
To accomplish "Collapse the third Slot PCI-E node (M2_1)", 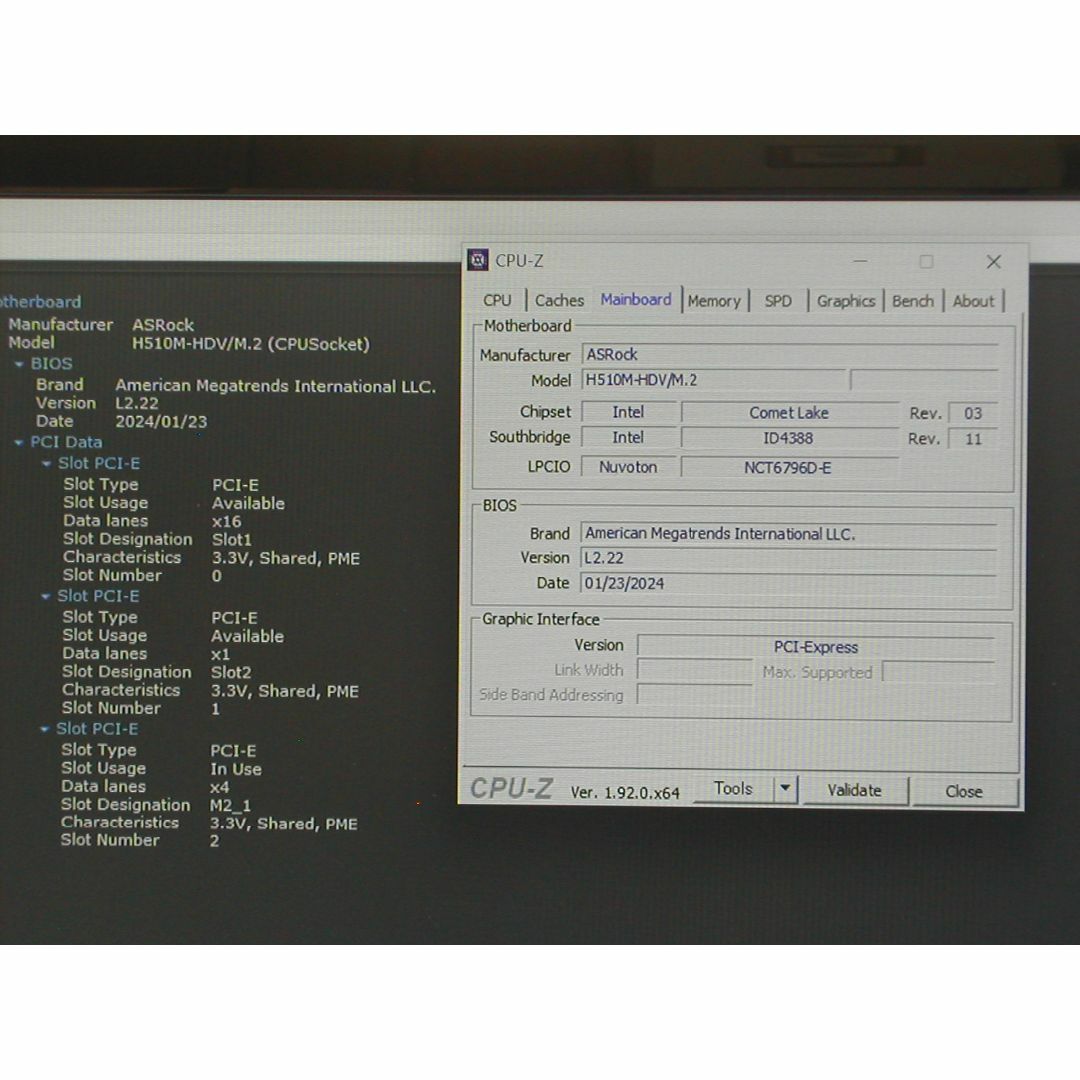I will (x=45, y=729).
